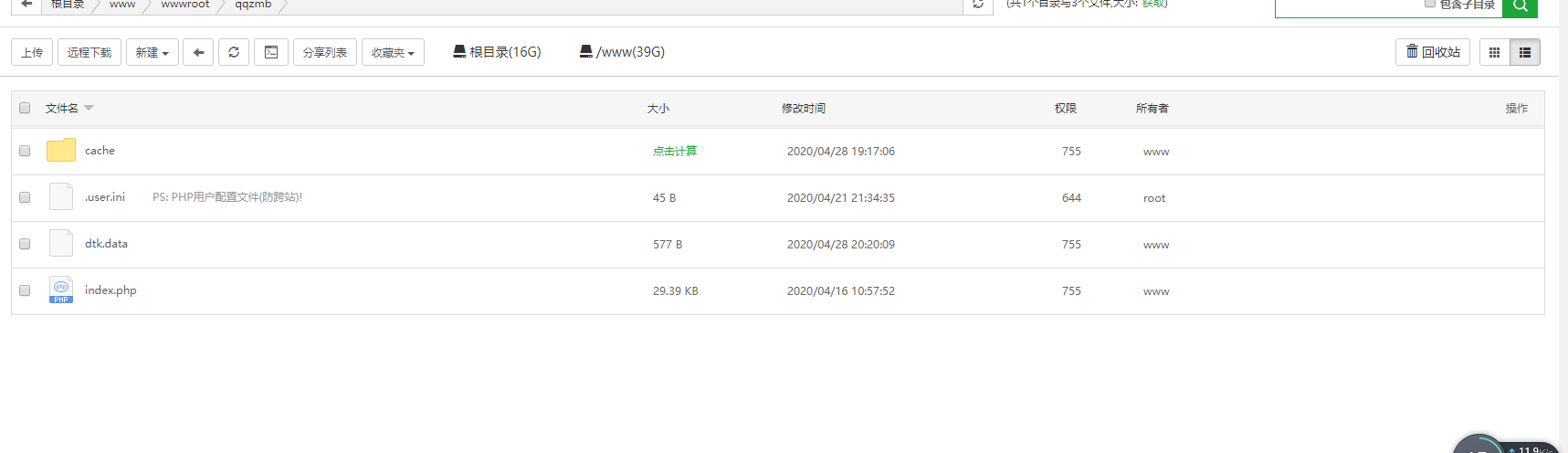Click the 45 B size cell
Image resolution: width=1568 pixels, height=453 pixels.
pyautogui.click(x=664, y=198)
